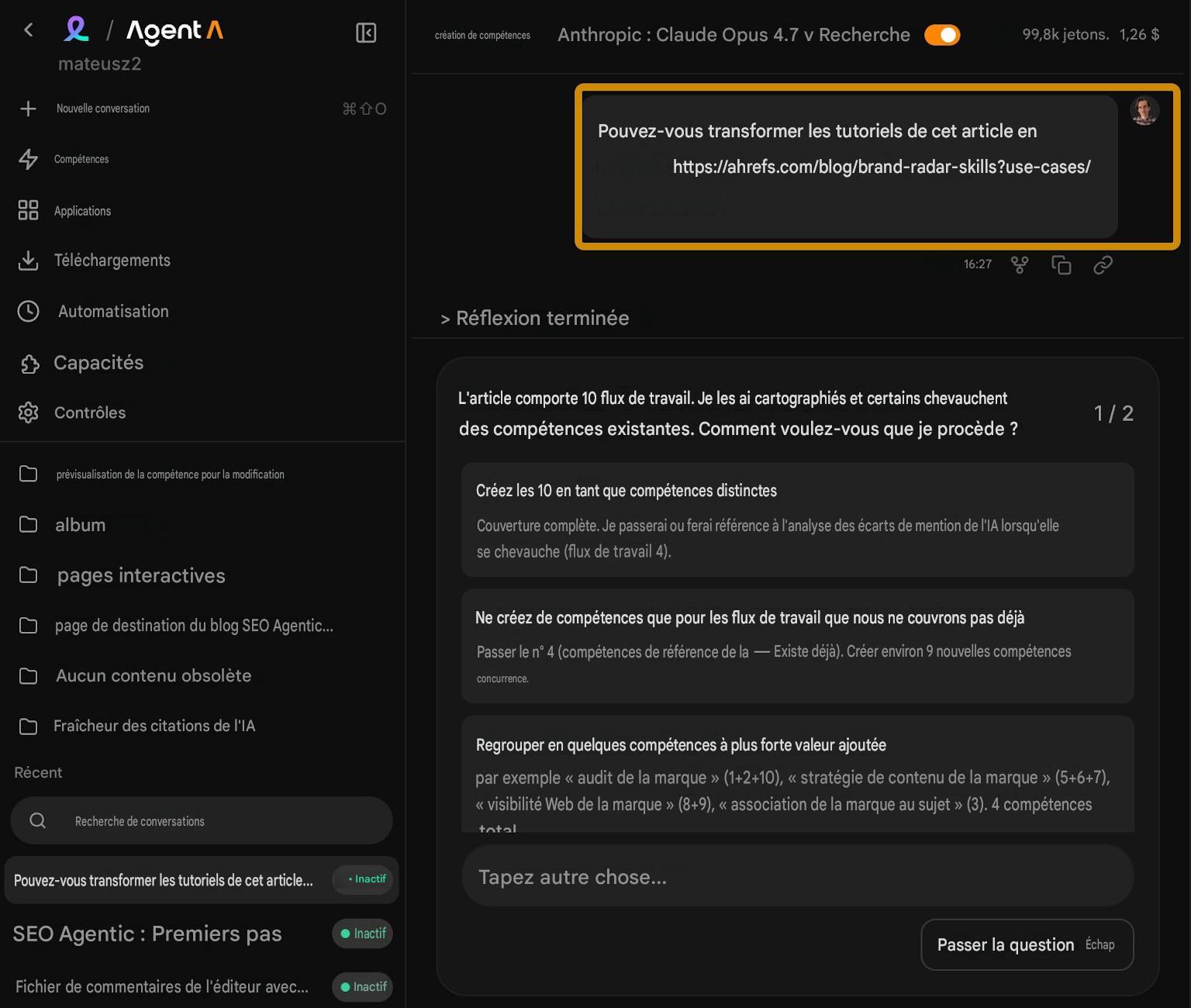Screen dimensions: 1191x1008
Task: Open conversation SEO Agentic : Premiers pas
Action: click(147, 934)
